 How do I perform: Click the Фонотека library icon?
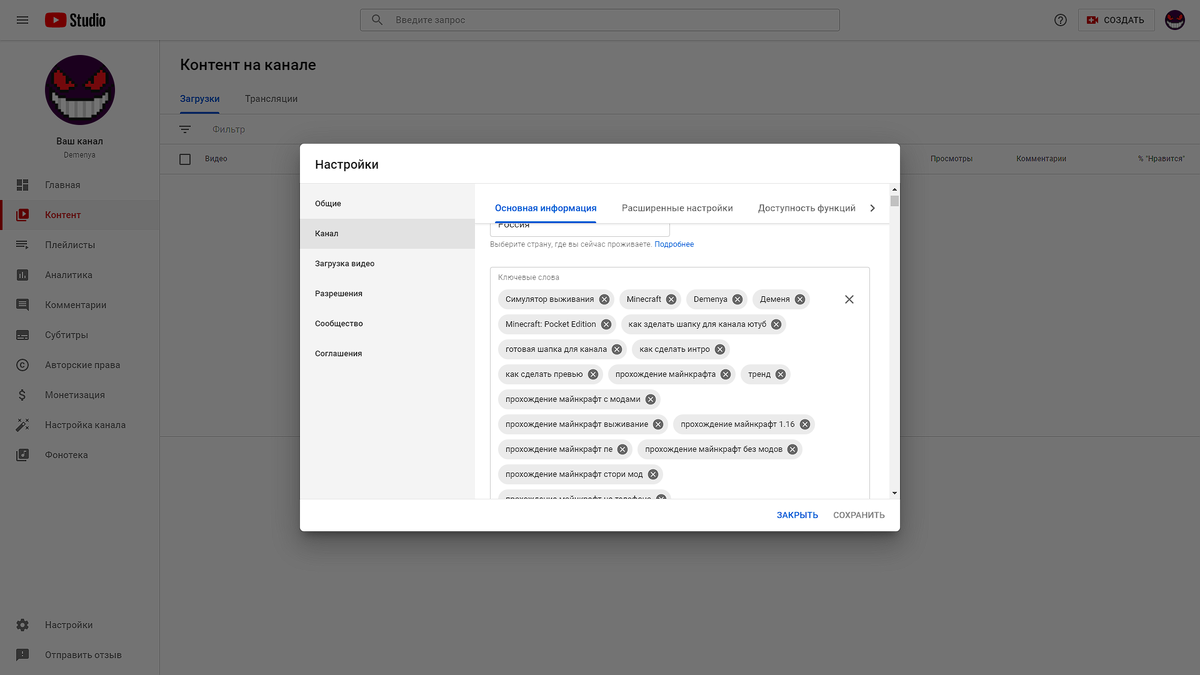(x=22, y=455)
